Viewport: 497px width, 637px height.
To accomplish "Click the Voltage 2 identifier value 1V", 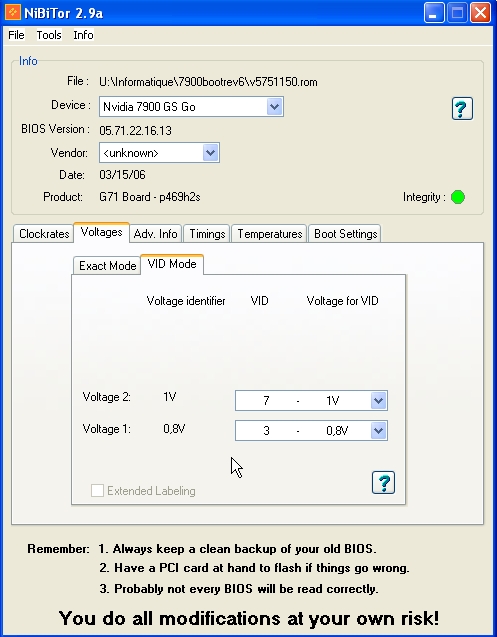I will pyautogui.click(x=169, y=397).
